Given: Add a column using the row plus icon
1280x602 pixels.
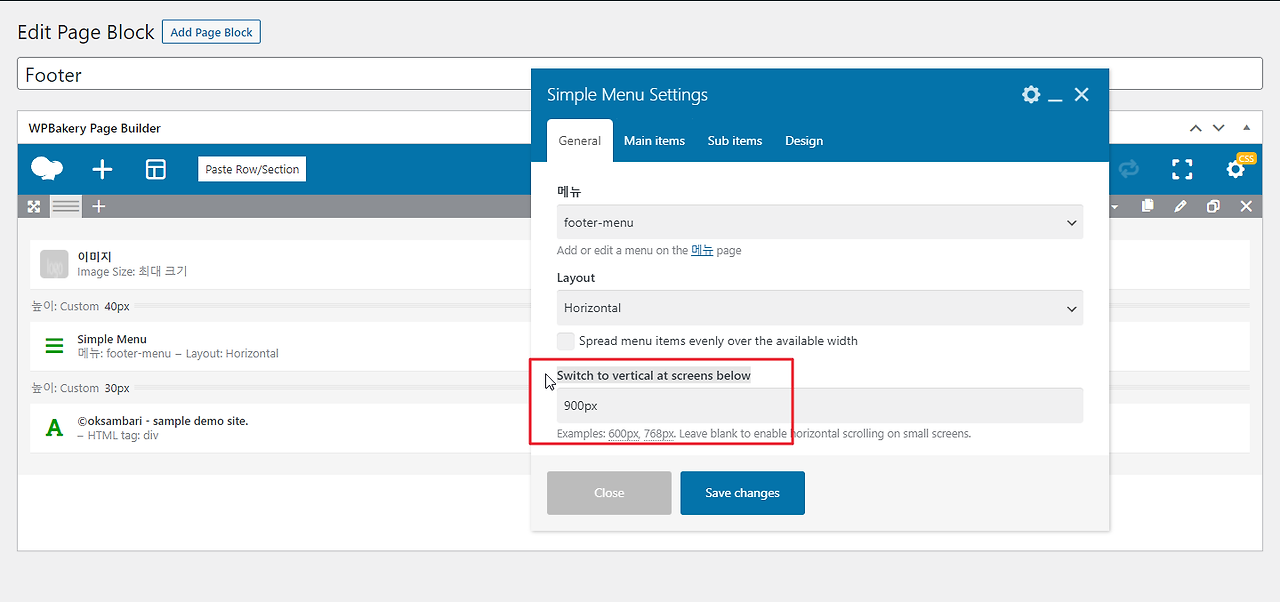Looking at the screenshot, I should coord(98,206).
